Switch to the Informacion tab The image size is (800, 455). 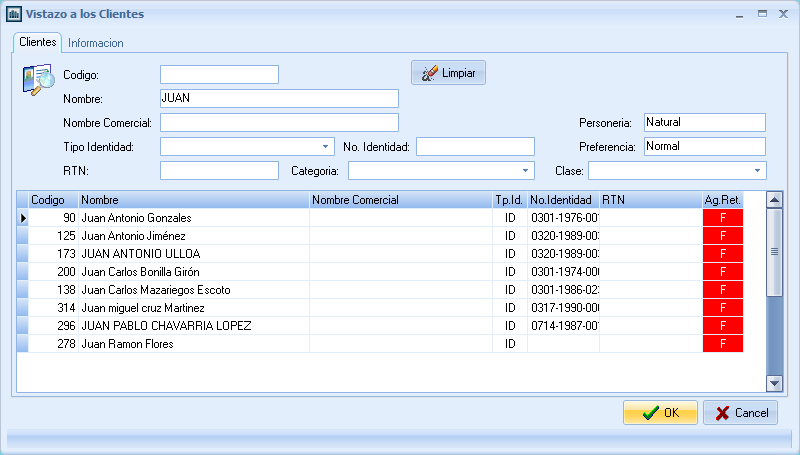(96, 43)
